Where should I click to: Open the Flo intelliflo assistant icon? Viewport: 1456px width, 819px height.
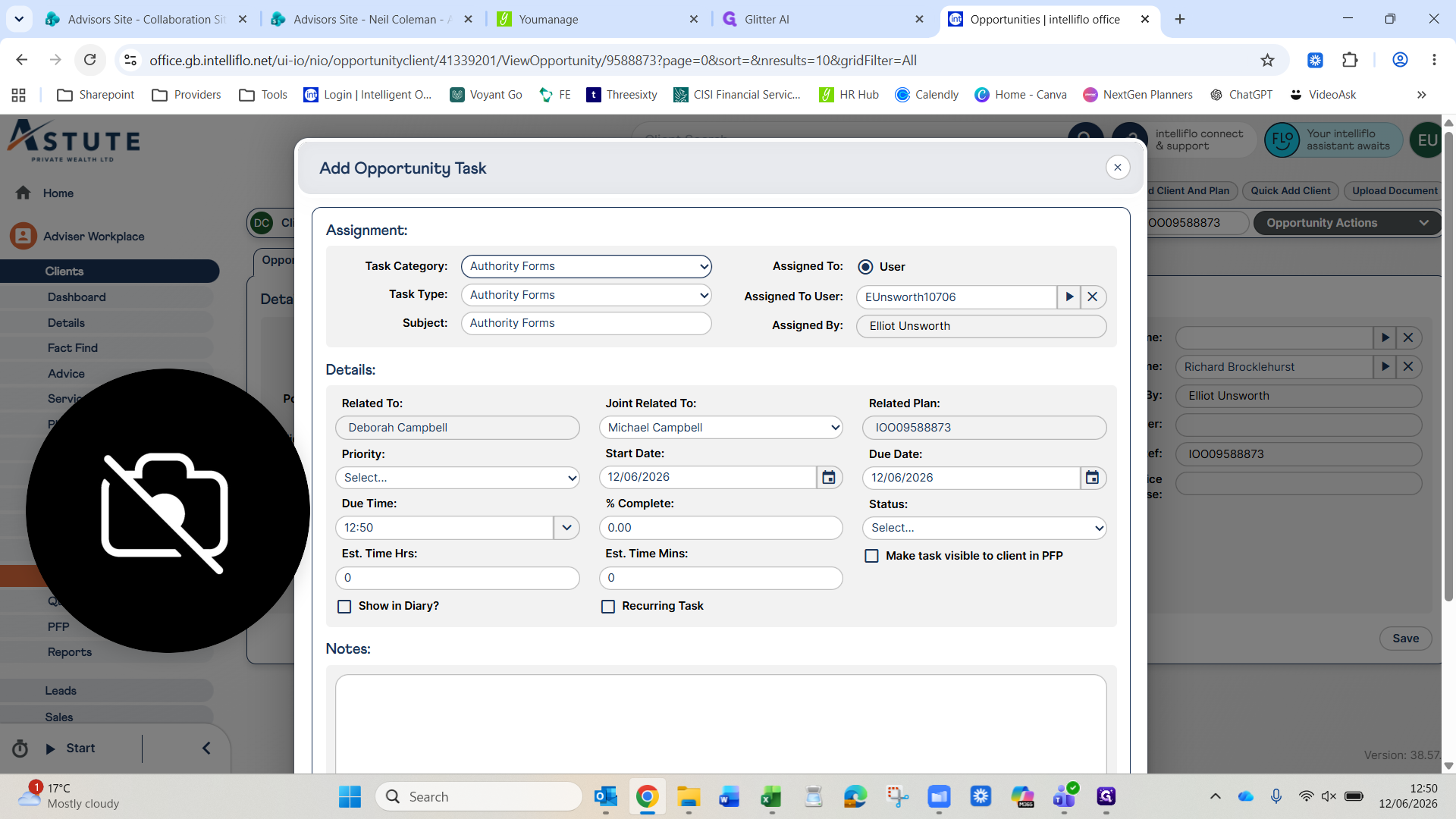point(1282,140)
